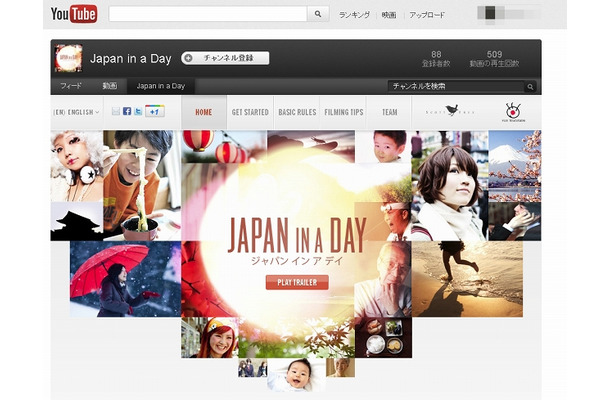
Task: Click the temple silhouette photo
Action: point(77,221)
